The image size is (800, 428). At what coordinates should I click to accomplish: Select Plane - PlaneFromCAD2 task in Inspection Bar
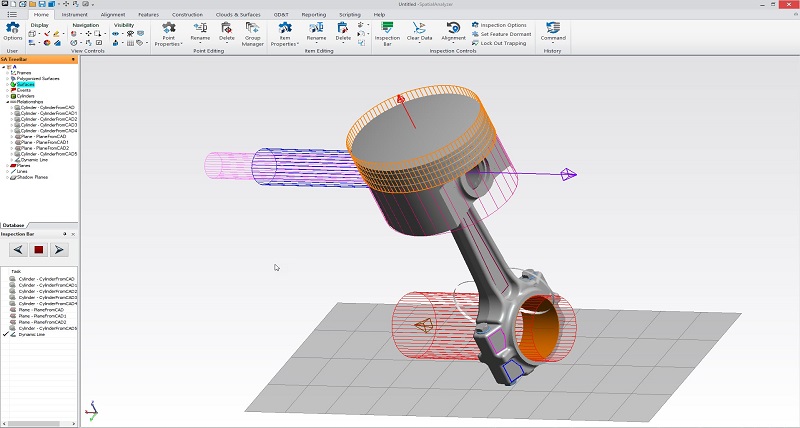(x=42, y=322)
